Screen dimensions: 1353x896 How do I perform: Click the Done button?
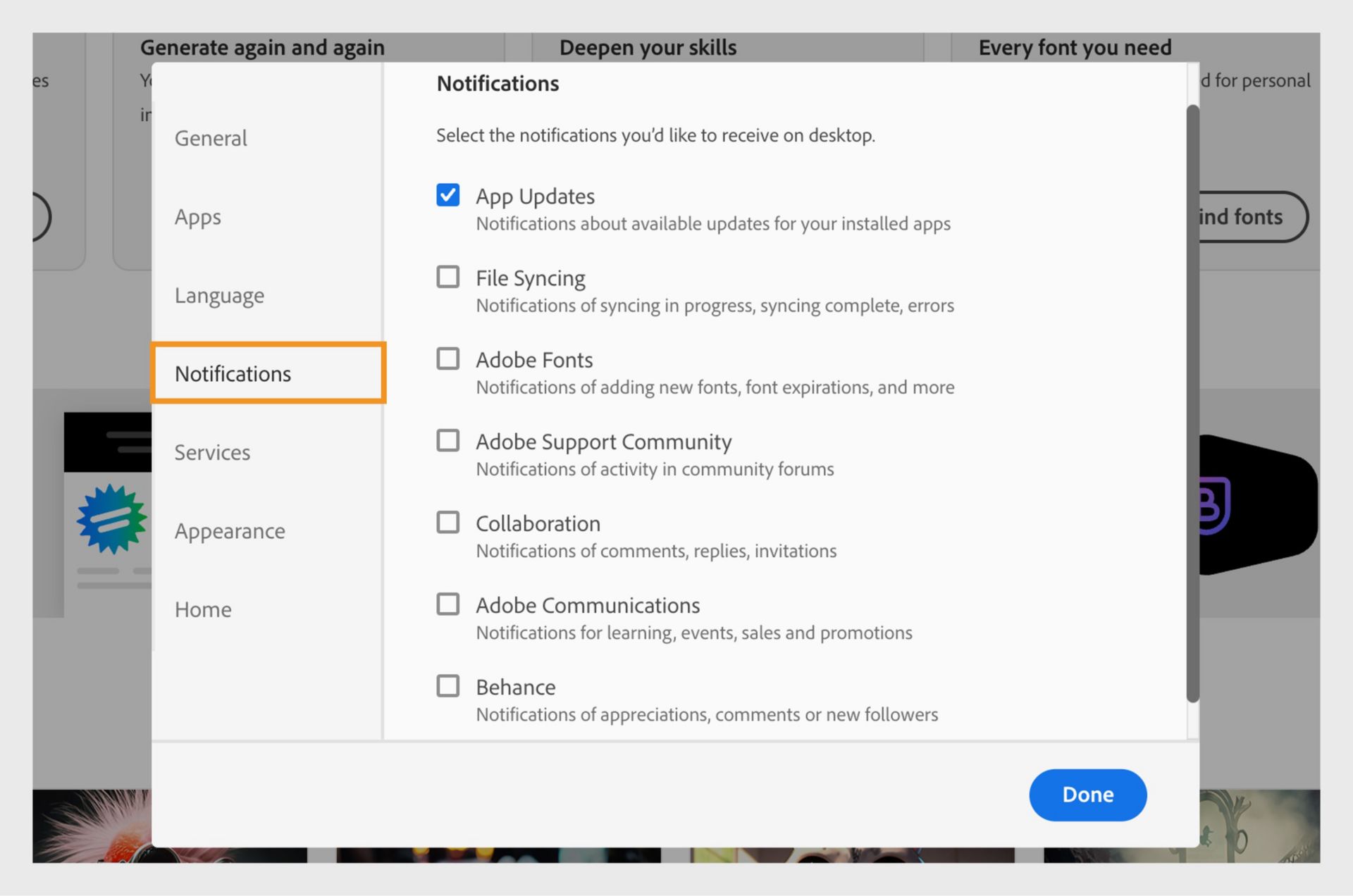click(1087, 795)
